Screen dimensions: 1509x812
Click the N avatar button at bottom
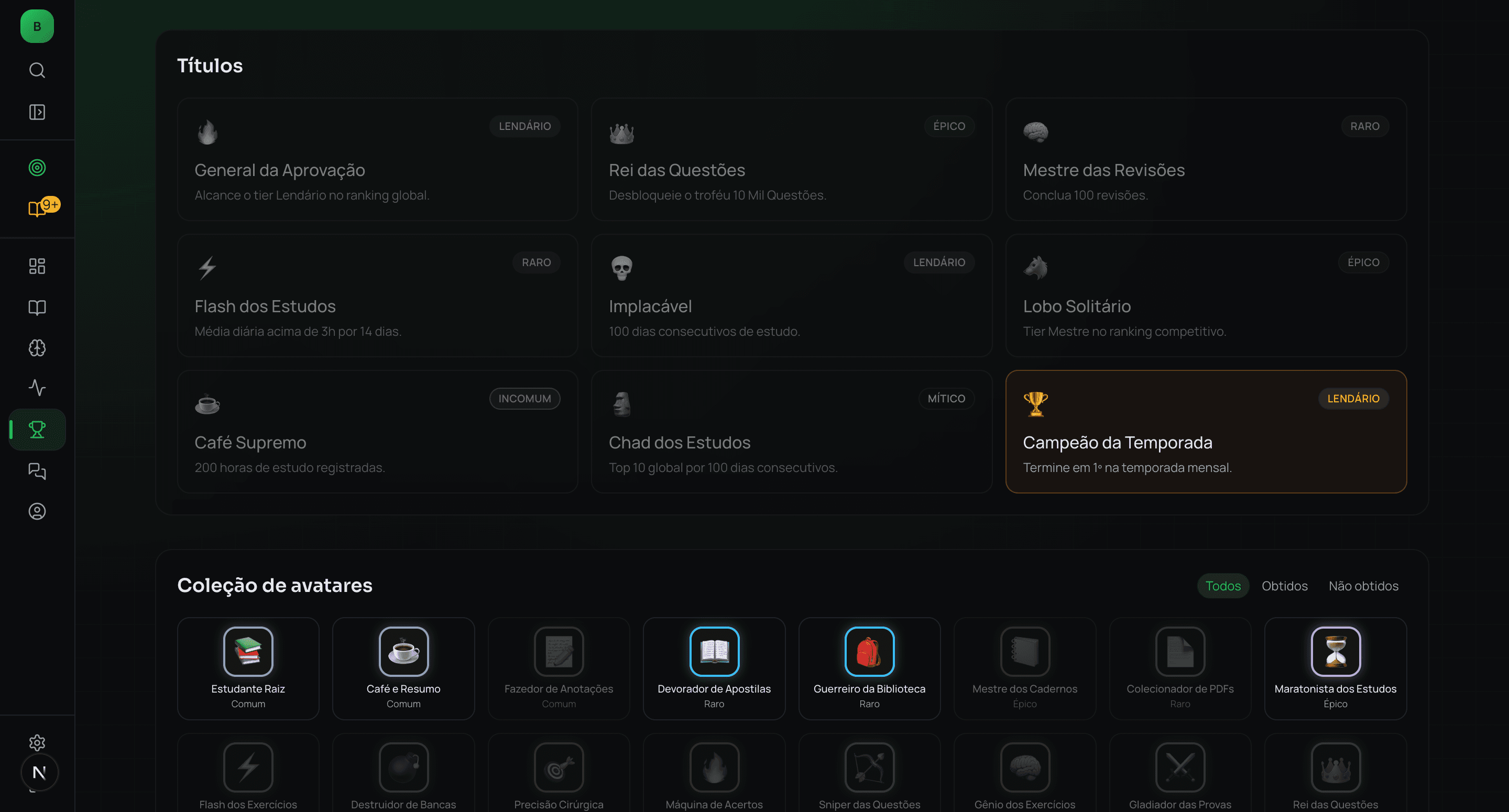[x=39, y=773]
